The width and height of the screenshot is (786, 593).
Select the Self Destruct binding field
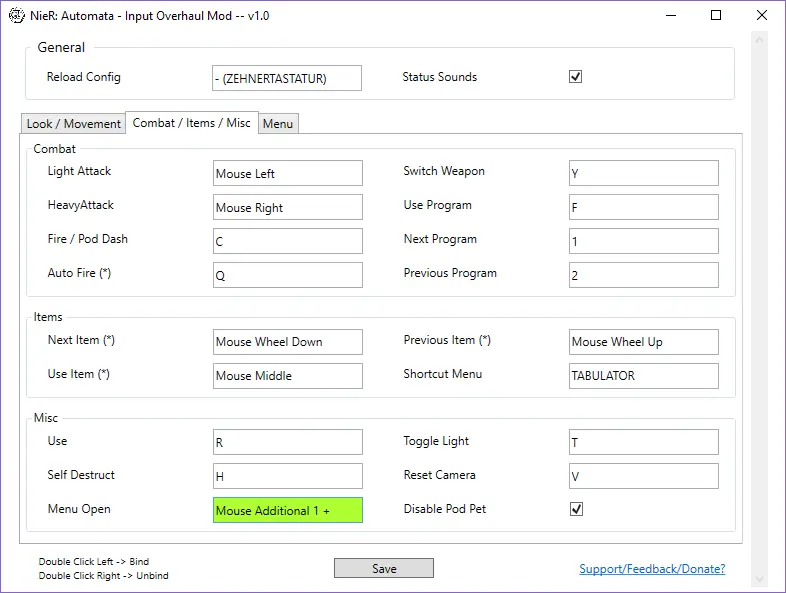[x=288, y=476]
